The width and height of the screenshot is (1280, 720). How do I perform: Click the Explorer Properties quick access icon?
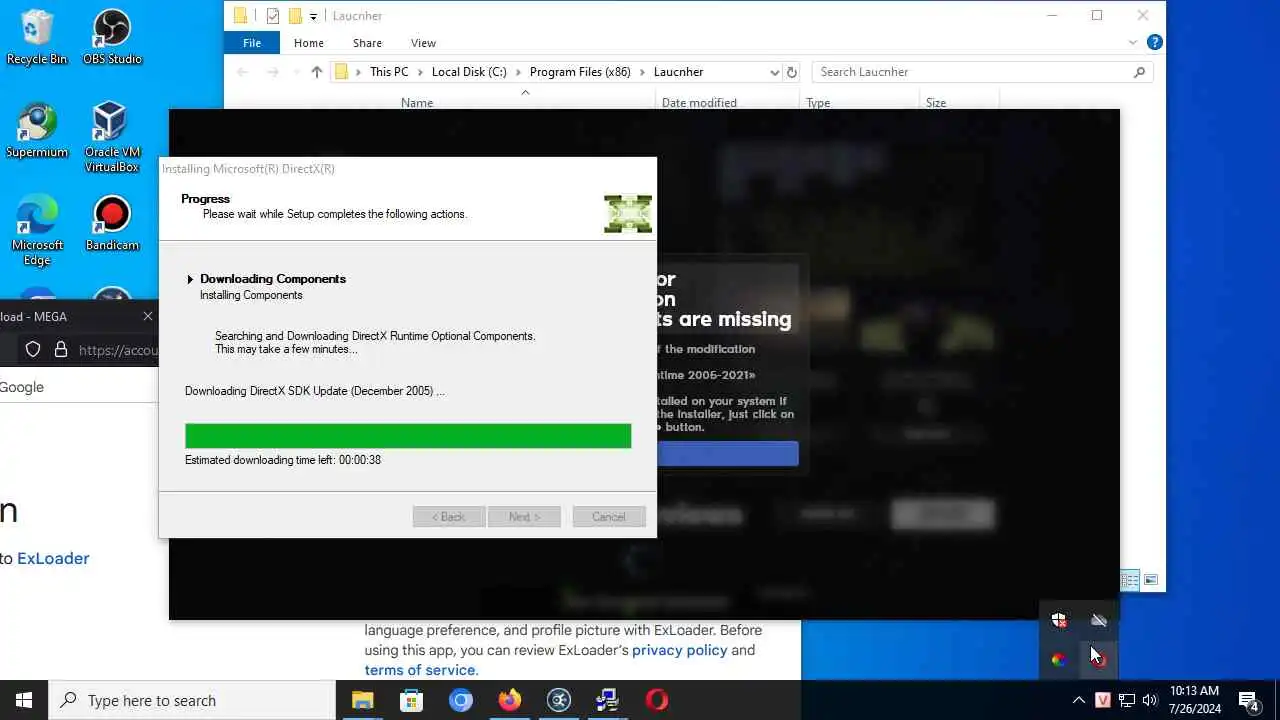tap(272, 15)
